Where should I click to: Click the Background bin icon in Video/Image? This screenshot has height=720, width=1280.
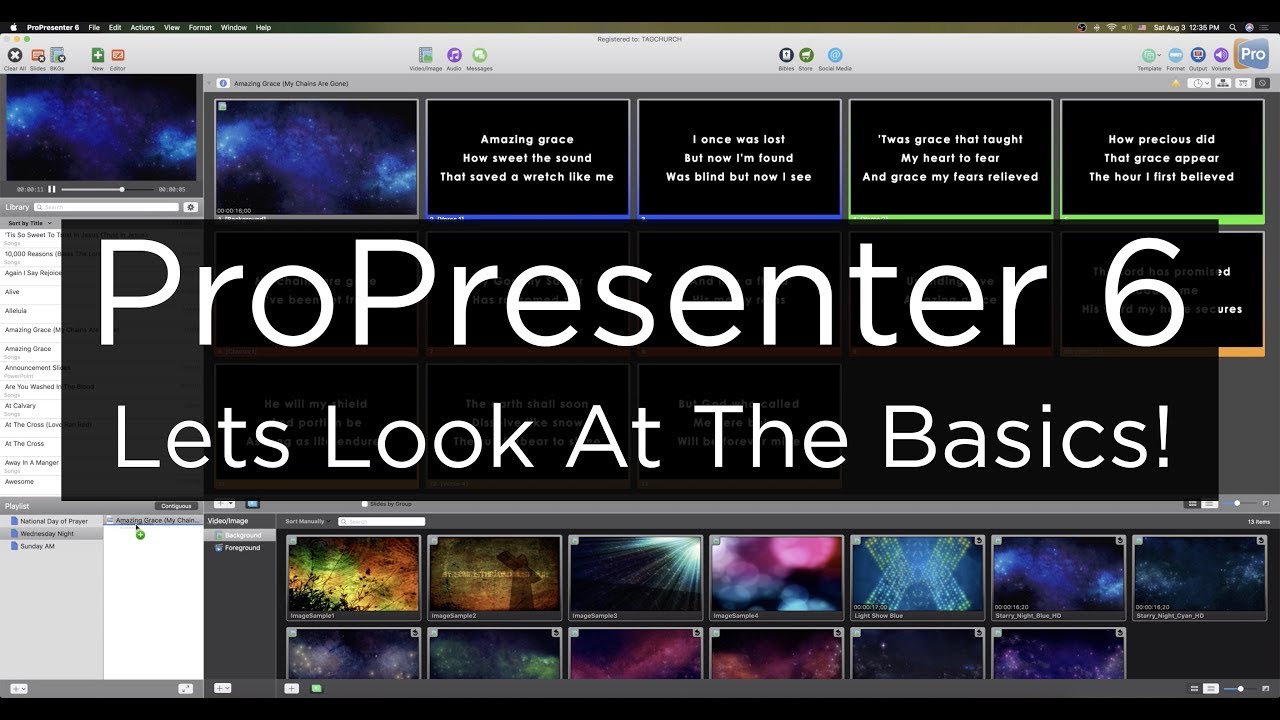(219, 535)
